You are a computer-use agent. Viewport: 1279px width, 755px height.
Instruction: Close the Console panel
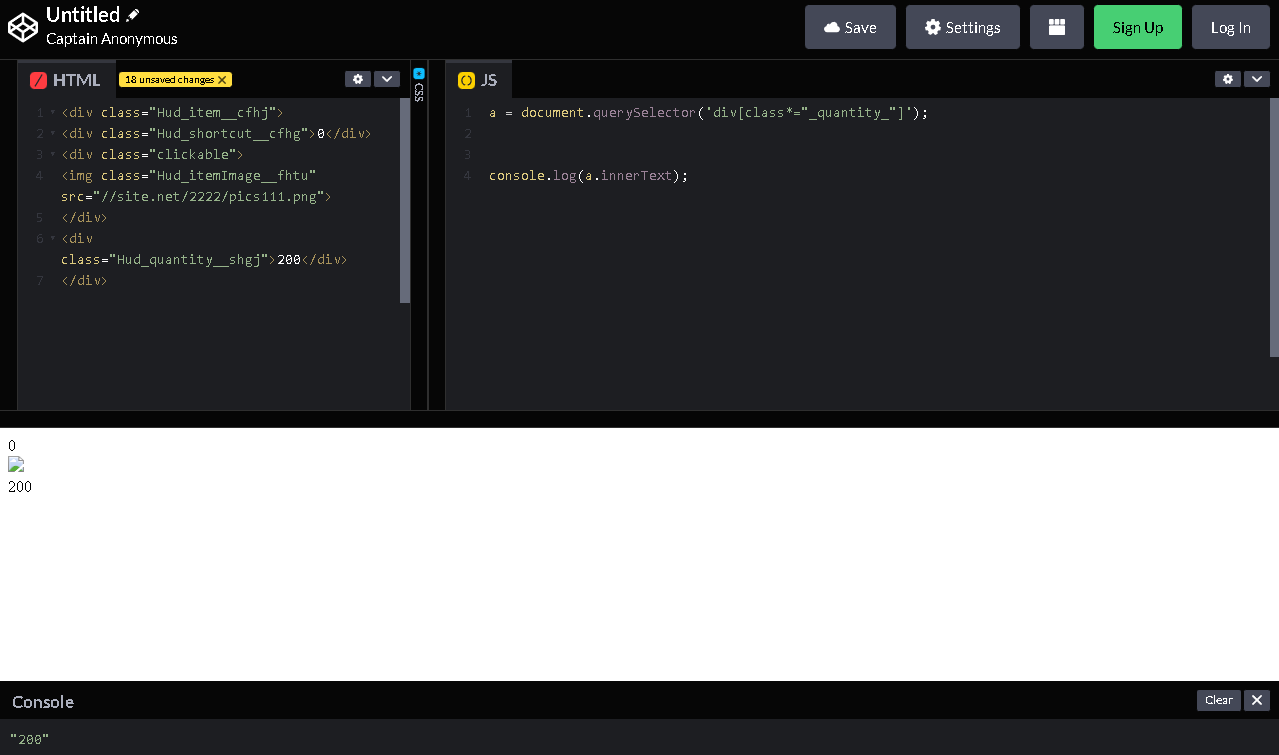tap(1257, 700)
